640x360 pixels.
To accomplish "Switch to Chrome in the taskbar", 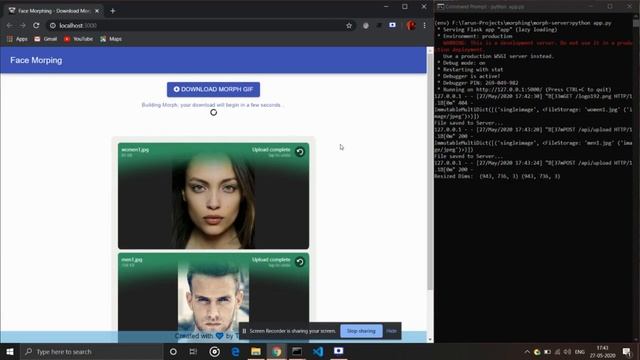I will 276,351.
